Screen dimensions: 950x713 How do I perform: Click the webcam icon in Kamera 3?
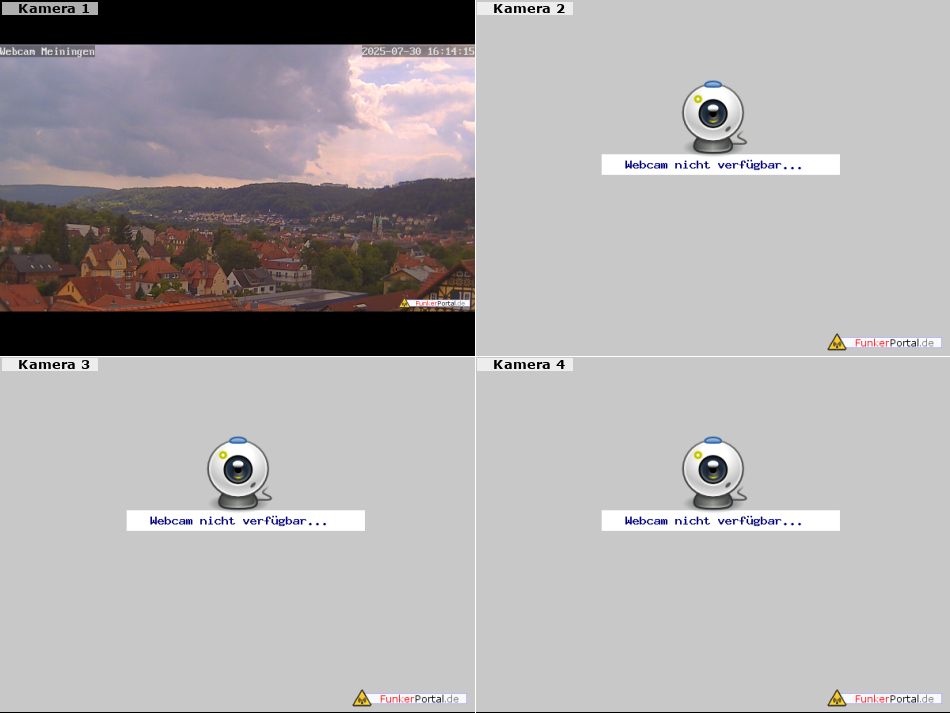(x=239, y=473)
